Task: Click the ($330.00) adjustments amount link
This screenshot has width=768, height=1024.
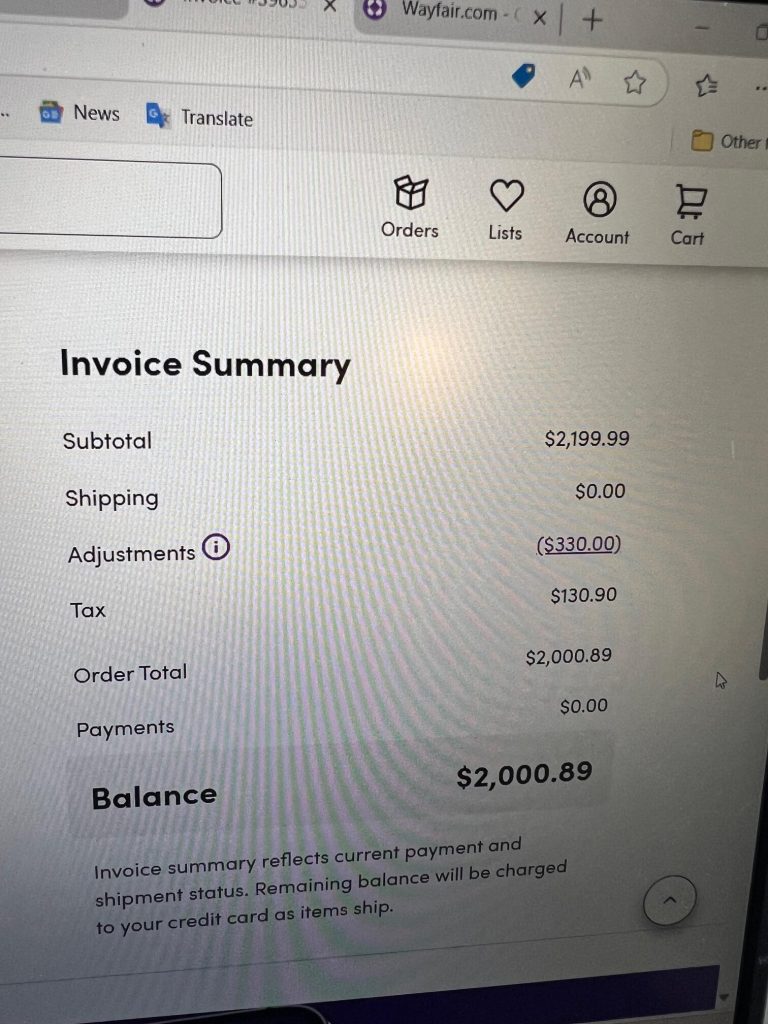Action: 579,544
